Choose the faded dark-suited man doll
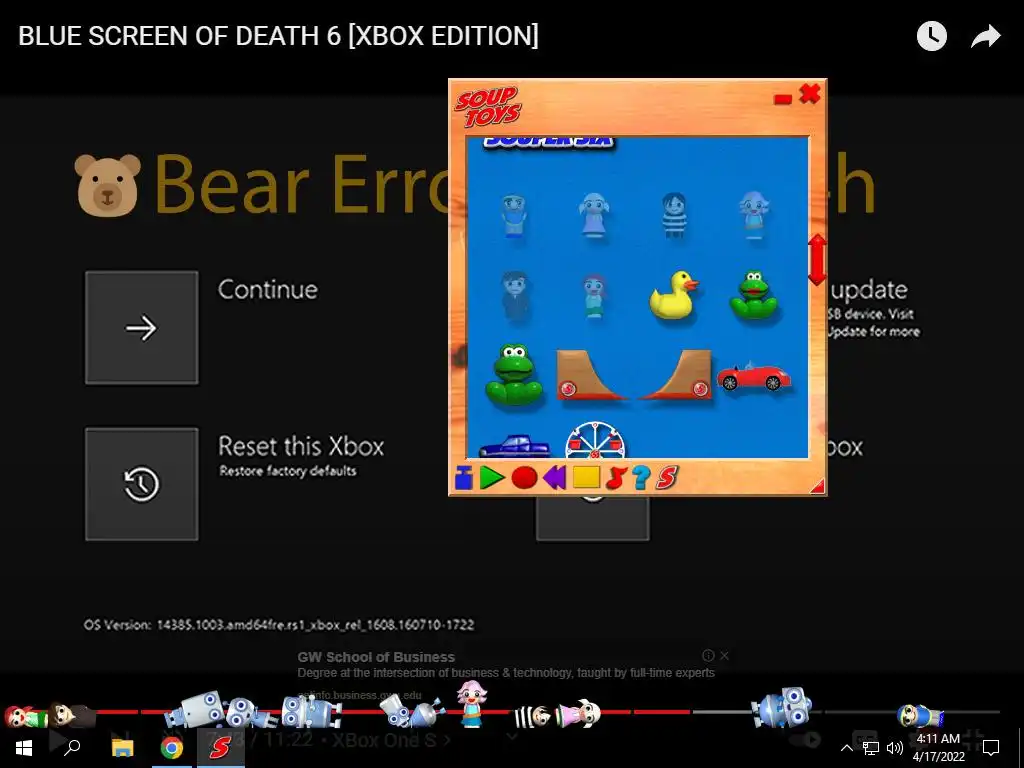 (x=515, y=296)
